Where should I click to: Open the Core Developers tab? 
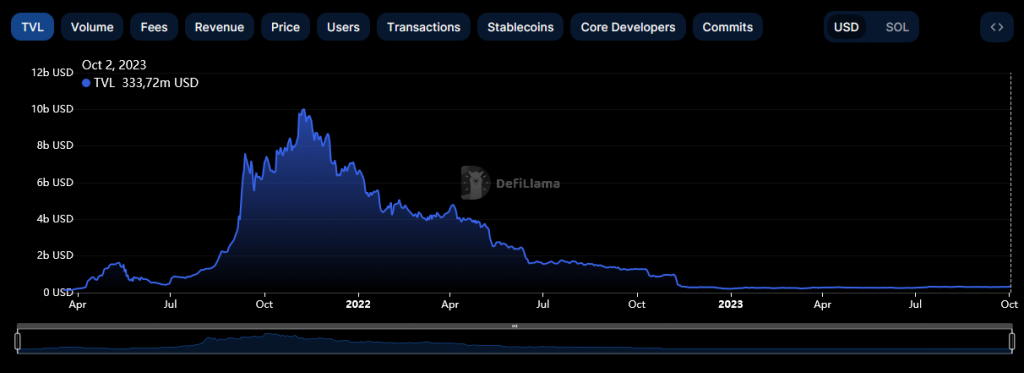(628, 27)
